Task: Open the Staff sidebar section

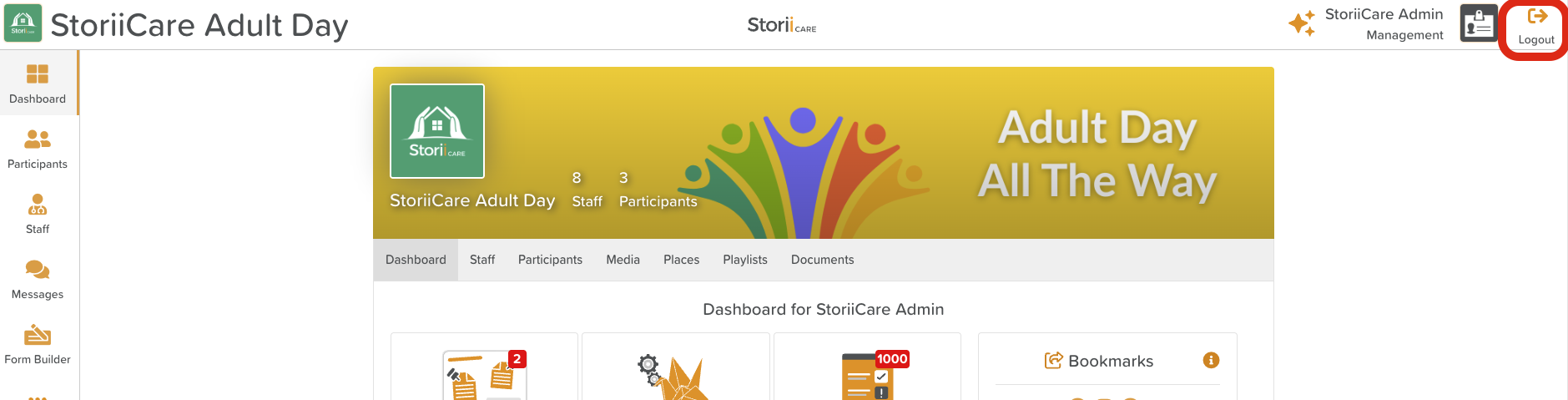Action: pos(38,214)
